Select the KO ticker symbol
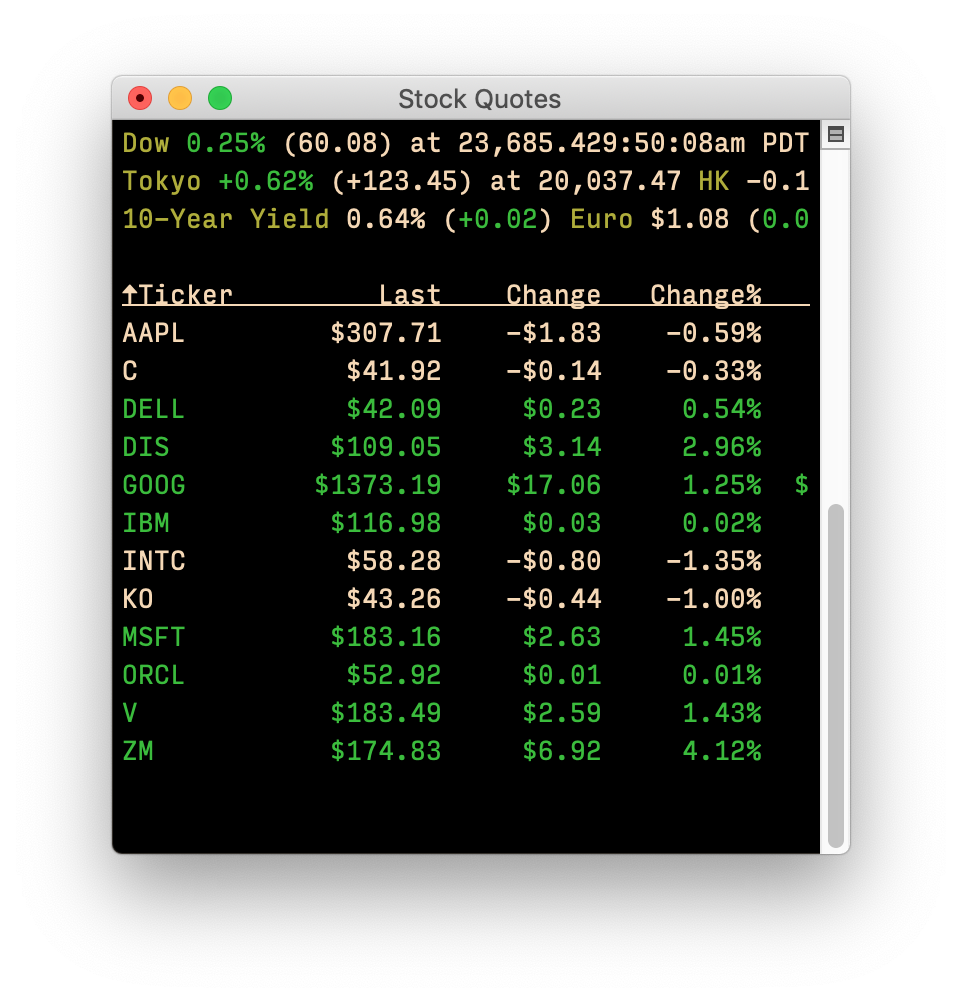Viewport: 962px width, 1002px height. (137, 599)
